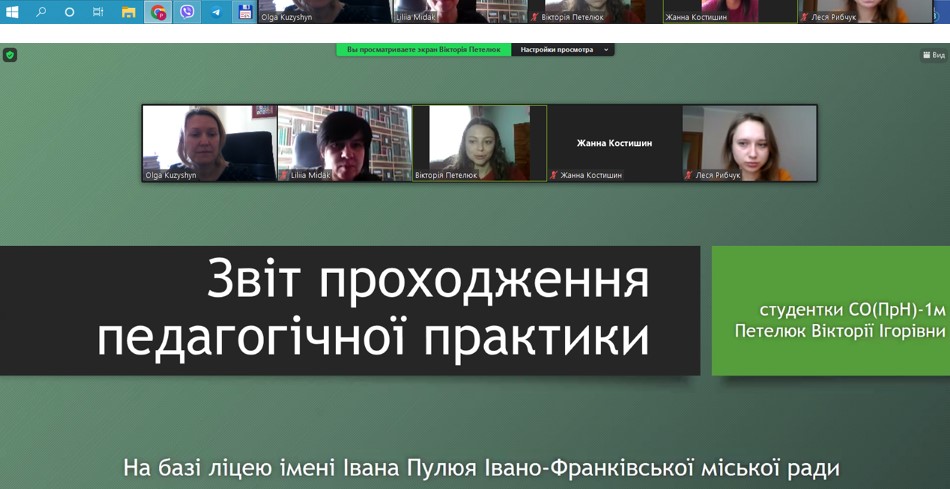Open the 'Вид' view layout menu
This screenshot has height=489, width=950.
tap(933, 55)
